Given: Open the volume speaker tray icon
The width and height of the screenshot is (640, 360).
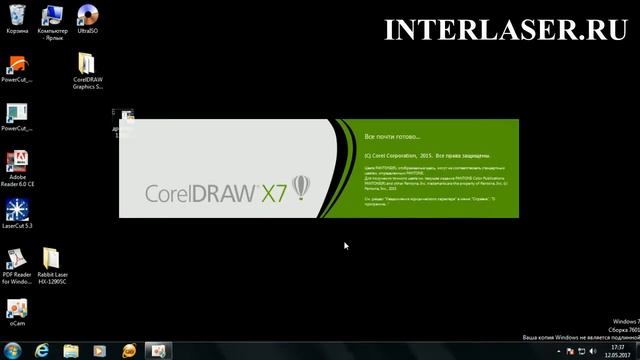Looking at the screenshot, I should pyautogui.click(x=593, y=351).
